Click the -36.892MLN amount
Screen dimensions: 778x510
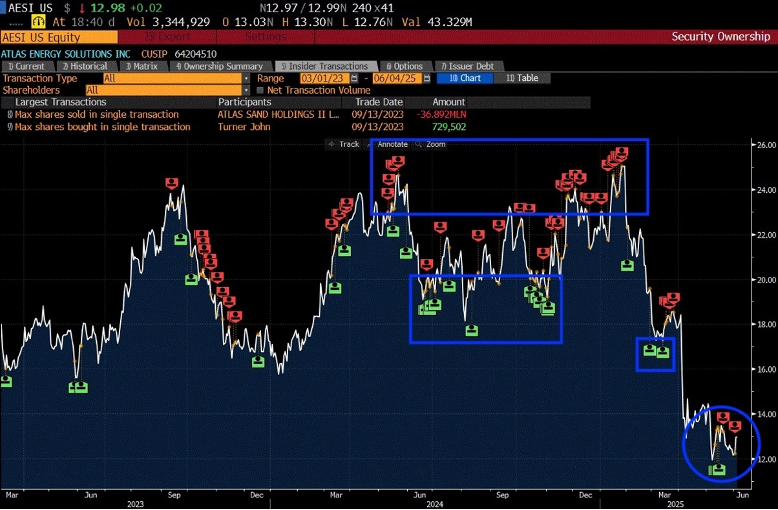click(x=441, y=115)
